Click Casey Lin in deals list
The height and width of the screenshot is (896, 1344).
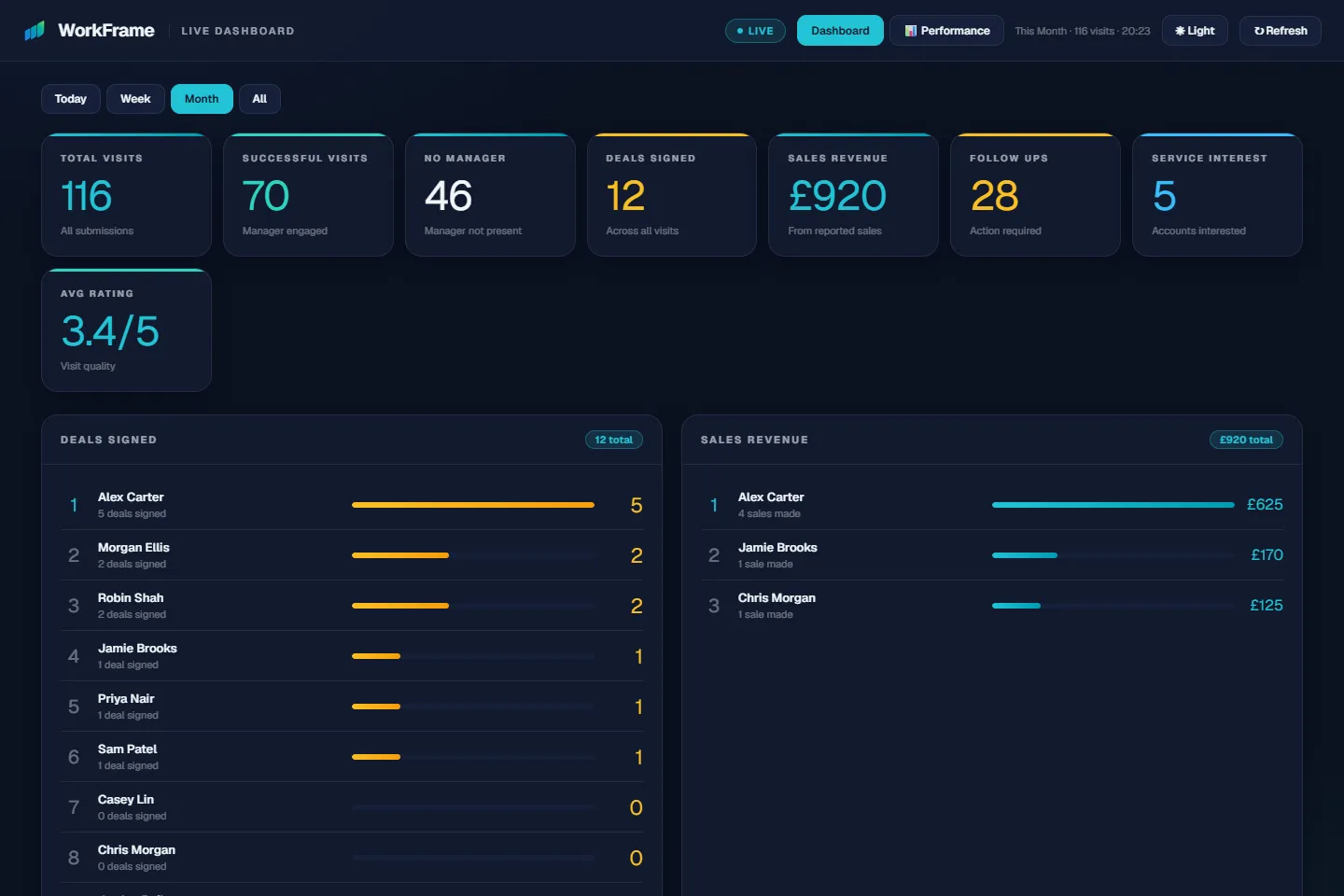click(126, 800)
